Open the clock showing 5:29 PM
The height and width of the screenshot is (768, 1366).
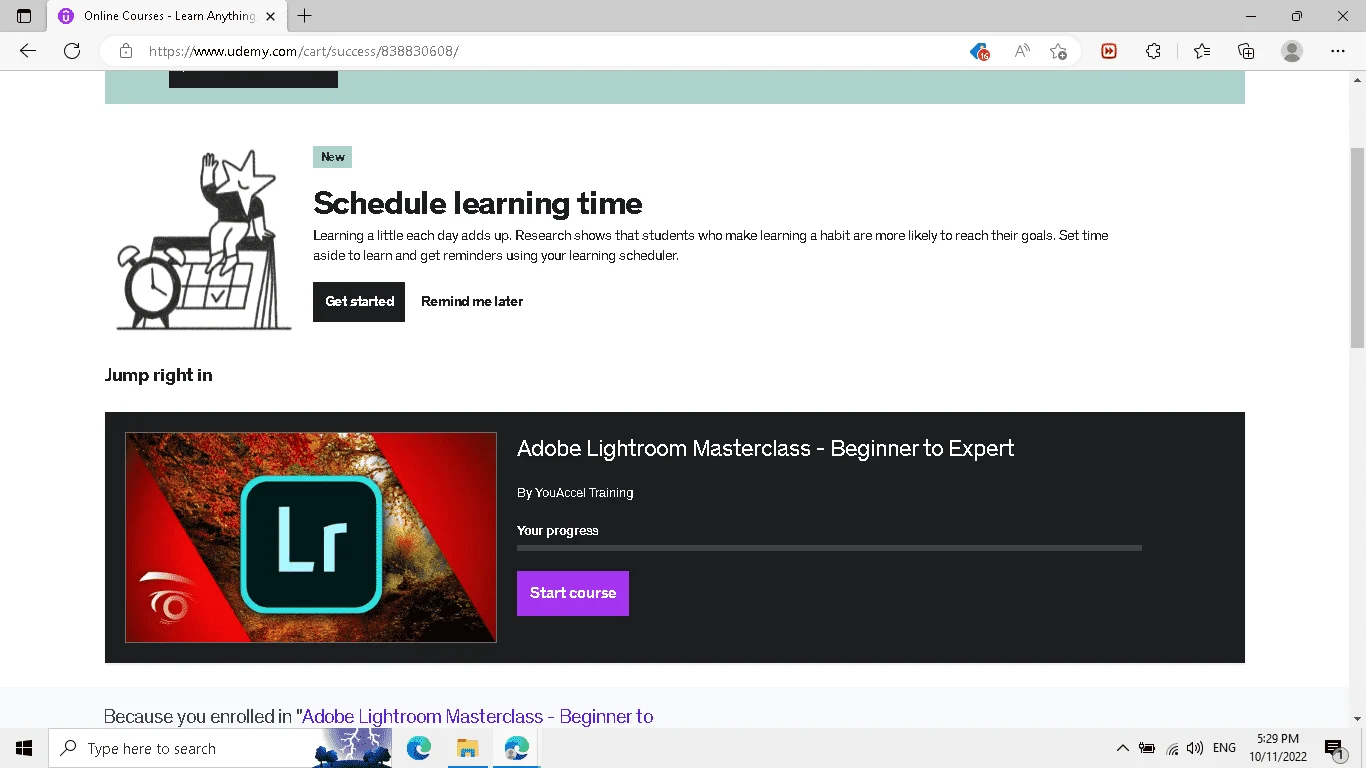tap(1276, 748)
